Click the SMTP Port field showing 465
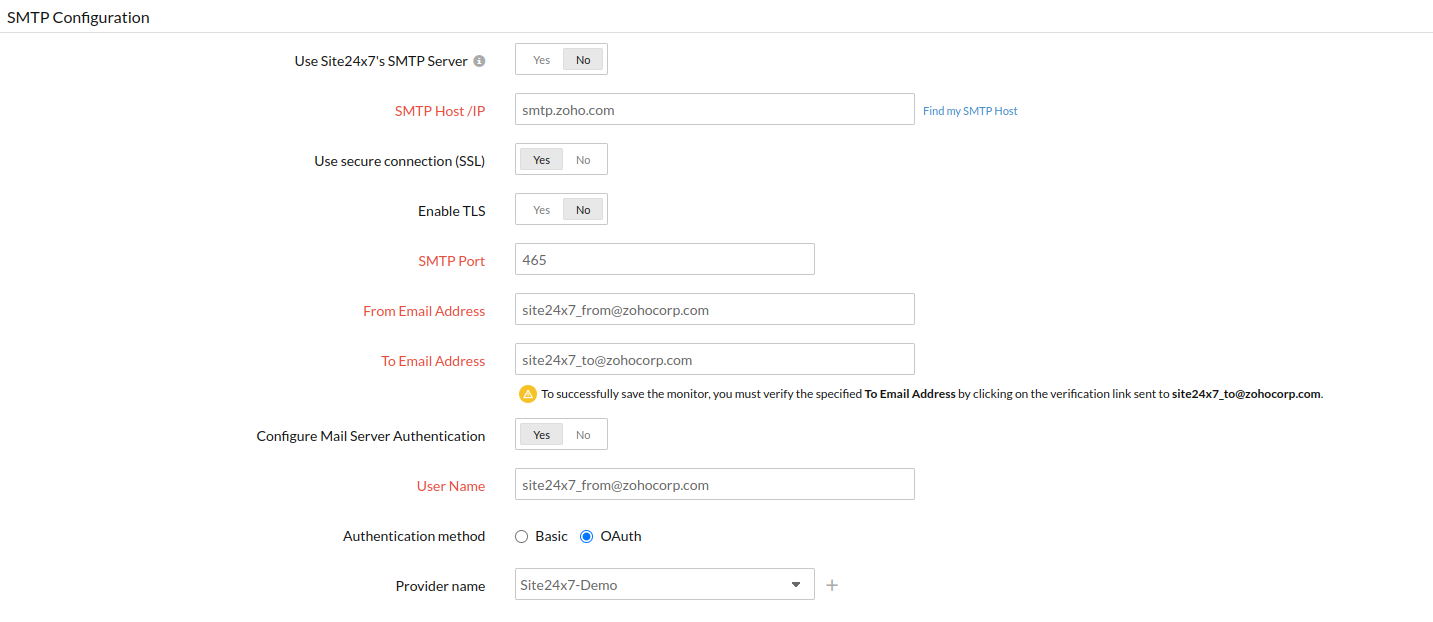 click(664, 259)
